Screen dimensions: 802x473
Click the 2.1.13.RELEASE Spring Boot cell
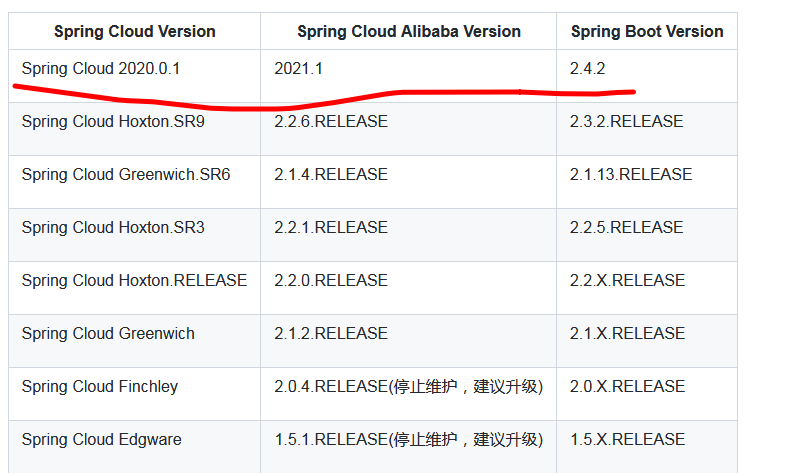pyautogui.click(x=630, y=175)
